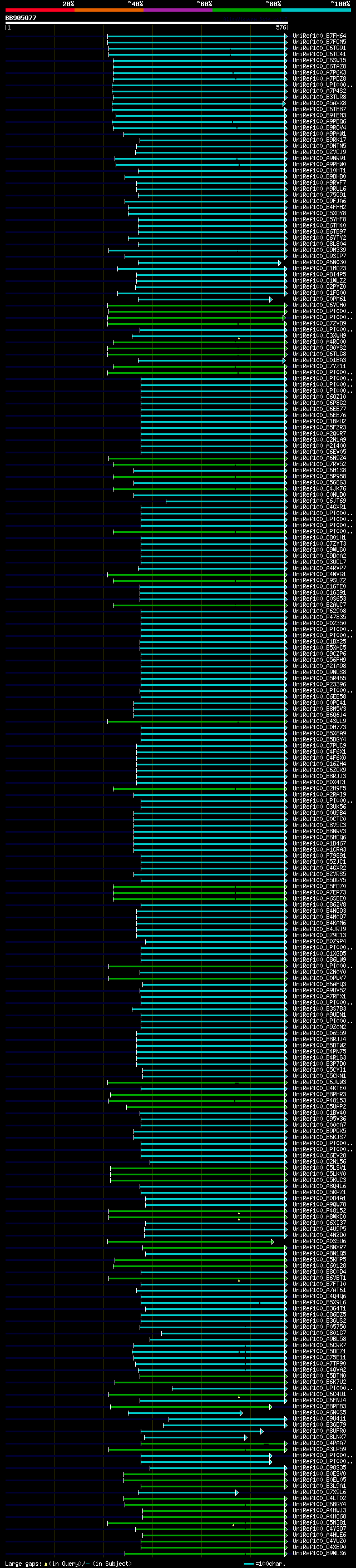Click the =100char. scale legend
This screenshot has width=356, height=1568.
(265, 1563)
